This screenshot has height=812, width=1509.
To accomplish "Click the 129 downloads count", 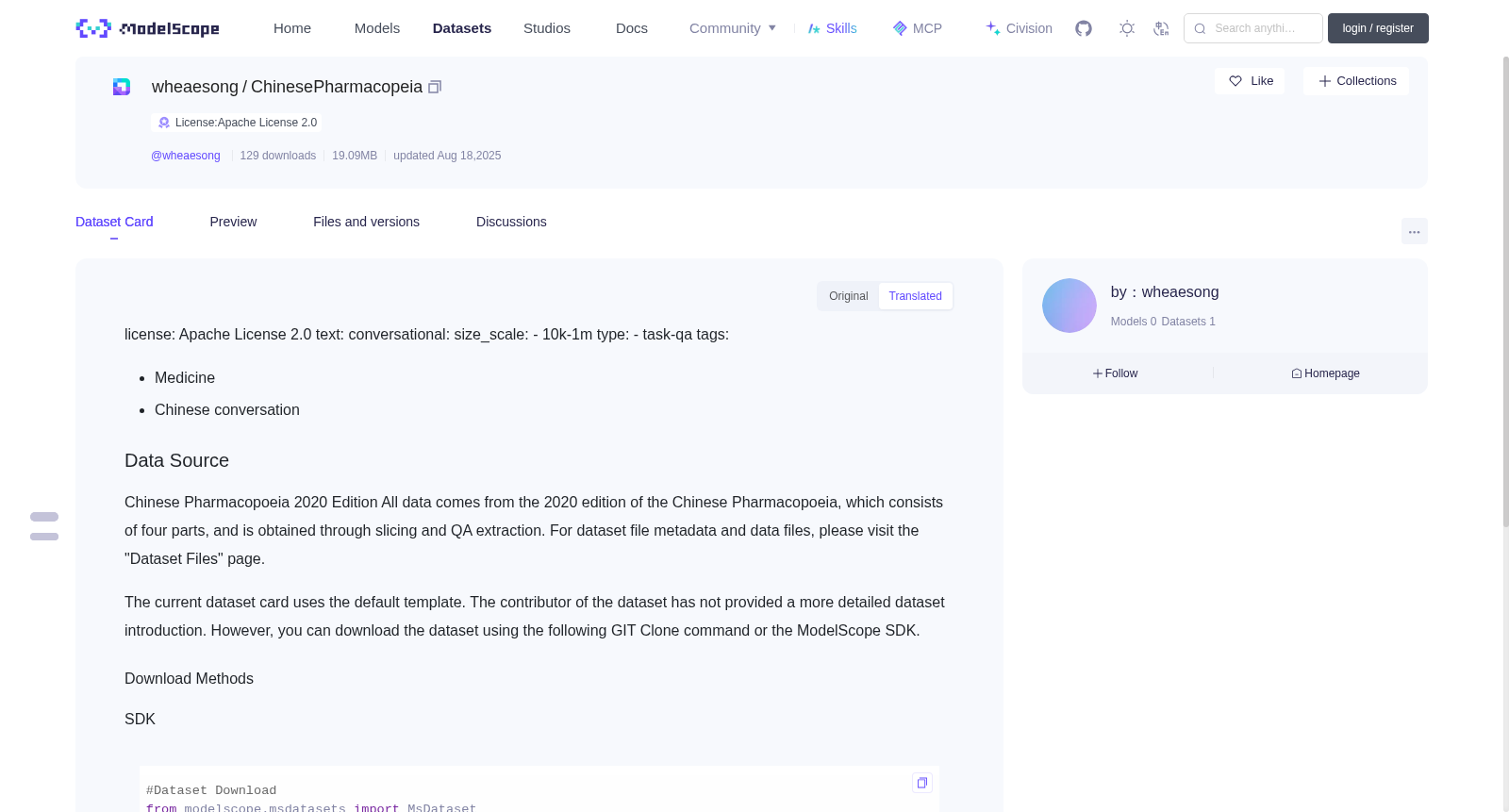I will (x=278, y=156).
